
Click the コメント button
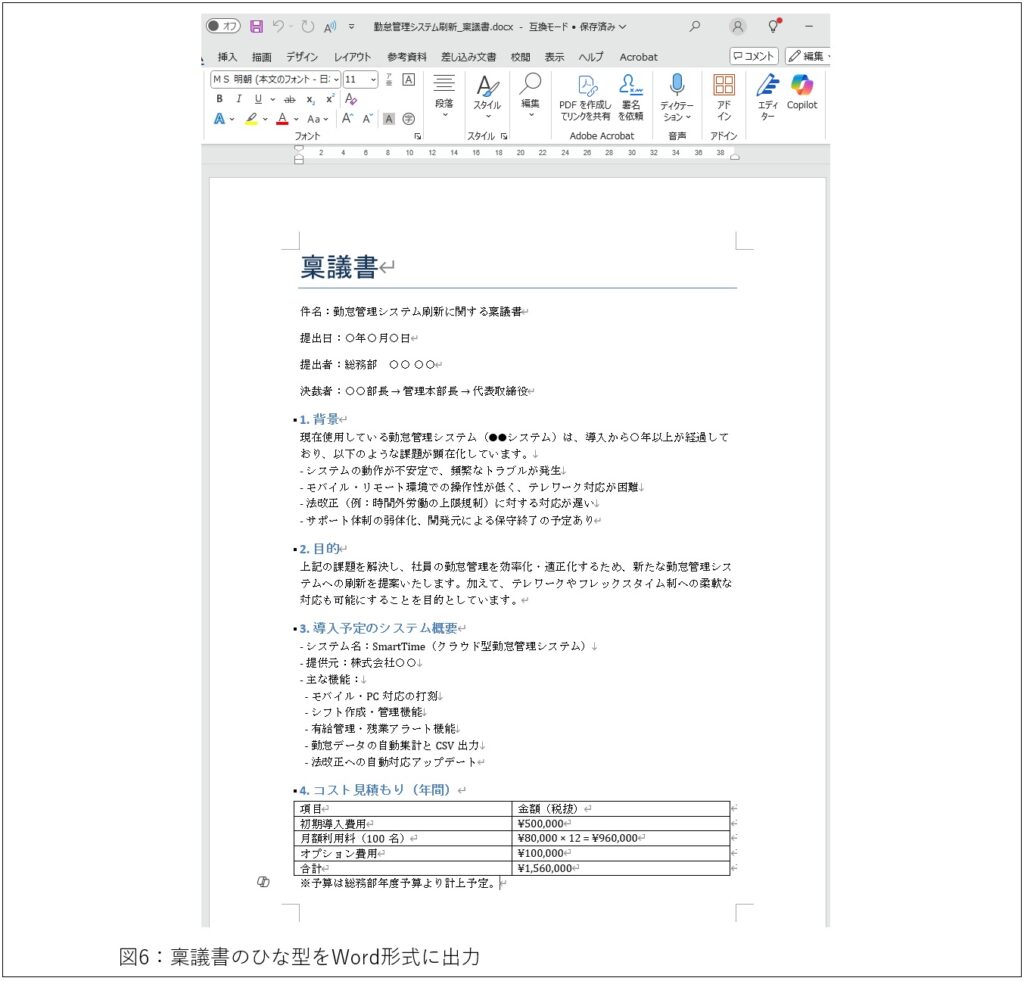pyautogui.click(x=756, y=57)
